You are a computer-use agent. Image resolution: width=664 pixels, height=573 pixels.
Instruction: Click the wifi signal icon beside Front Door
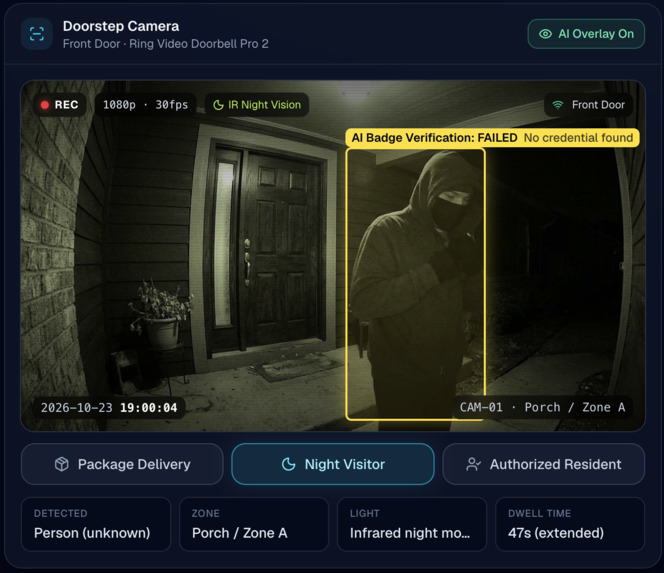[x=558, y=105]
